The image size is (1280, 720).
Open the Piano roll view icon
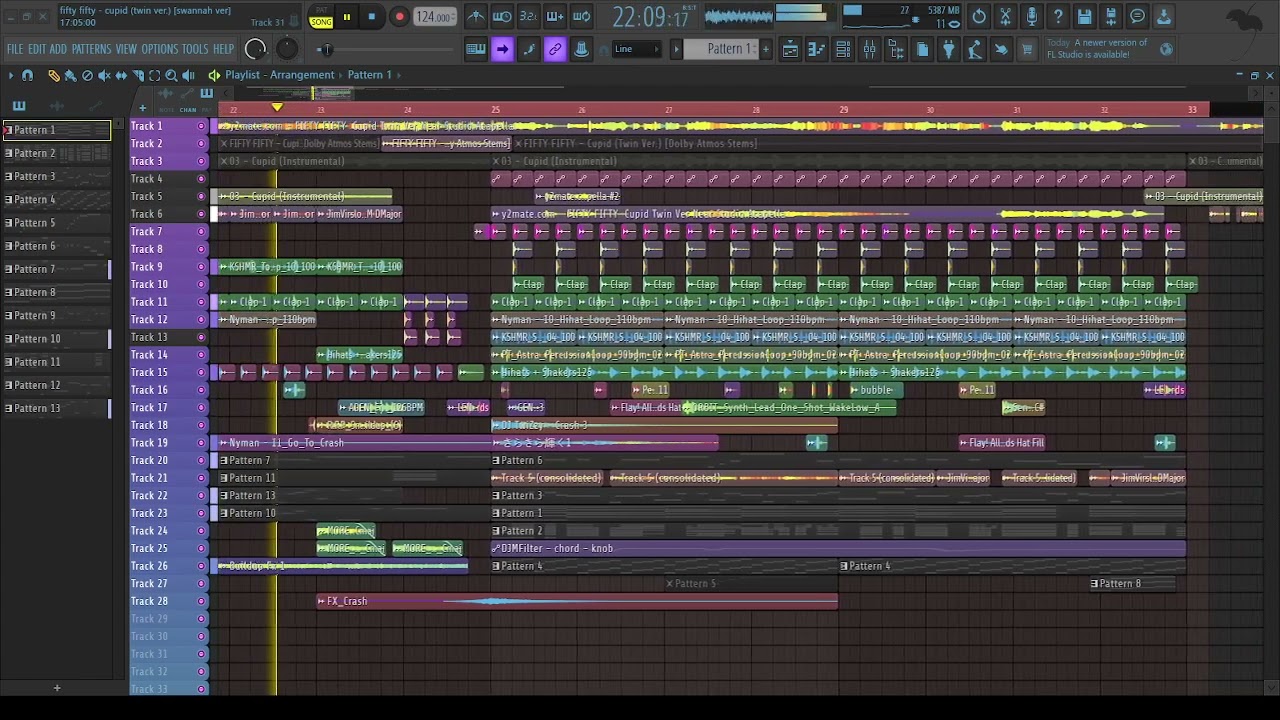[x=817, y=49]
